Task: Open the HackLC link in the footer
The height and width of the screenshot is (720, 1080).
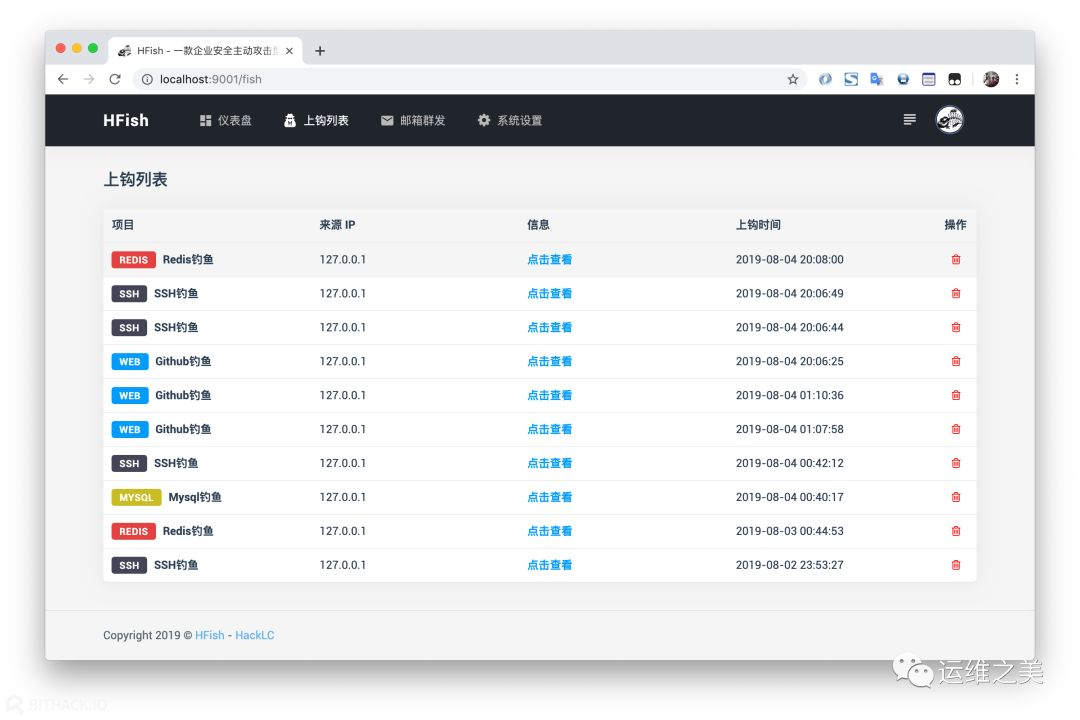Action: pos(255,635)
